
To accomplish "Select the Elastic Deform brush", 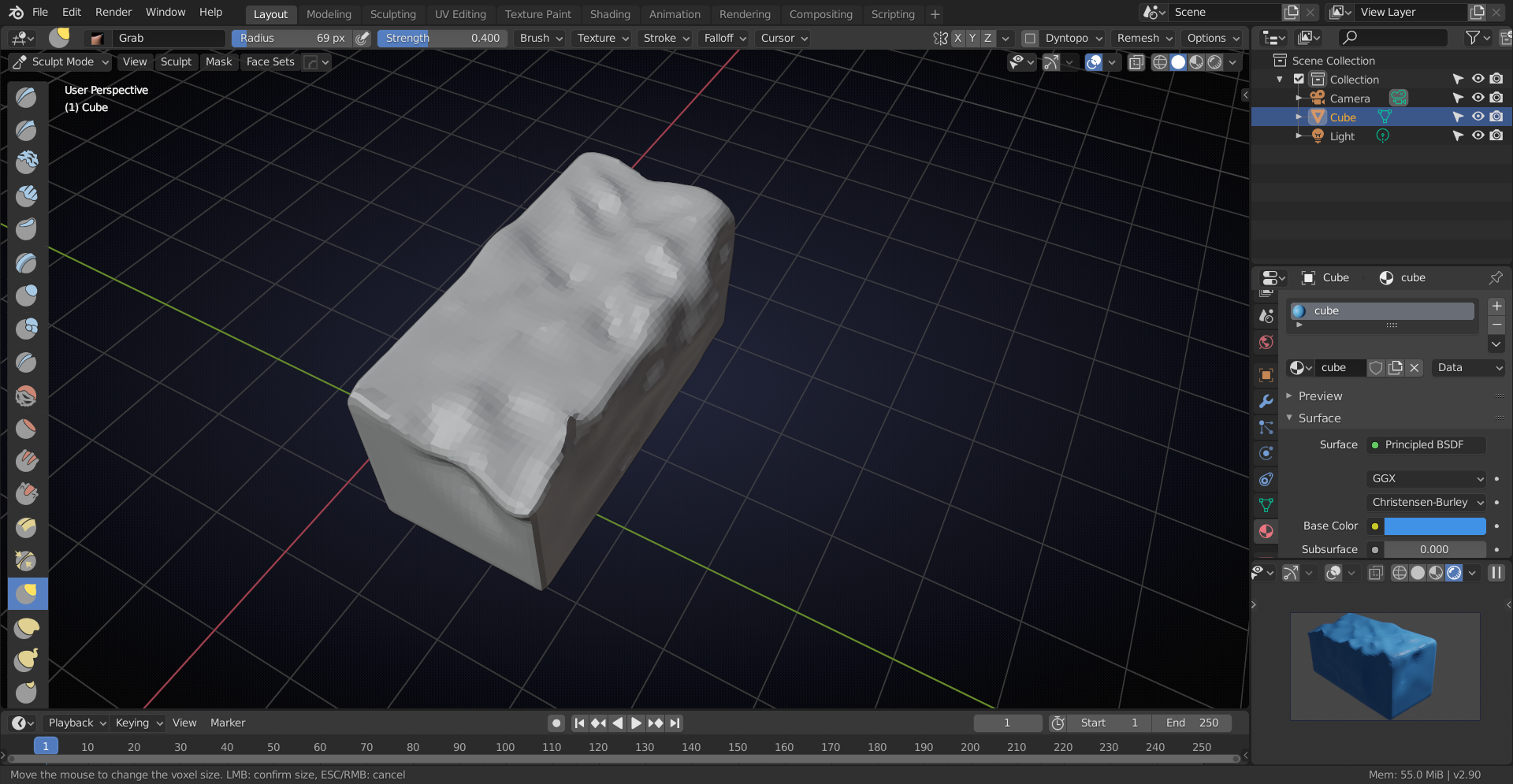I will pos(27,627).
